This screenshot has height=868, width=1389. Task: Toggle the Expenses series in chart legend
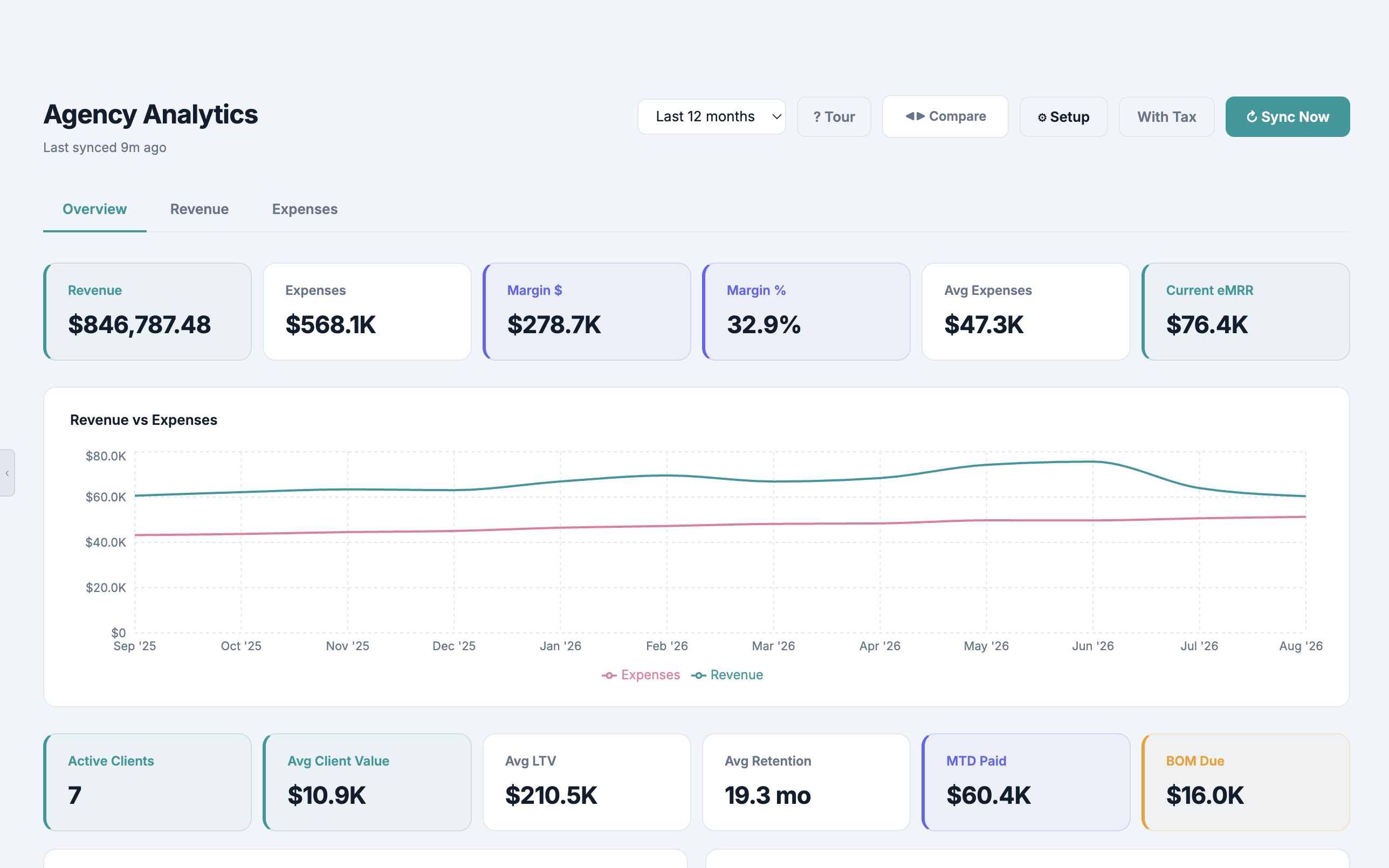[641, 675]
